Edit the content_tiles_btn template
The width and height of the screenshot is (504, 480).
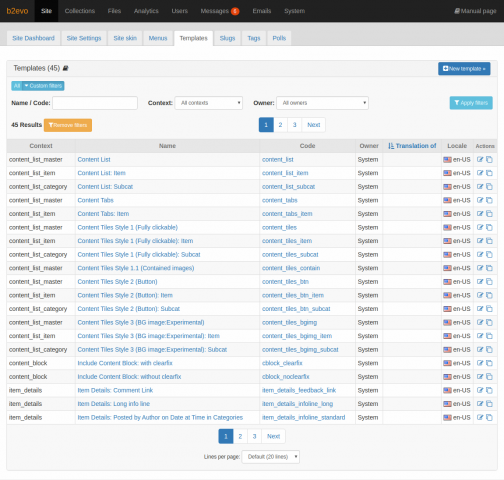click(480, 282)
